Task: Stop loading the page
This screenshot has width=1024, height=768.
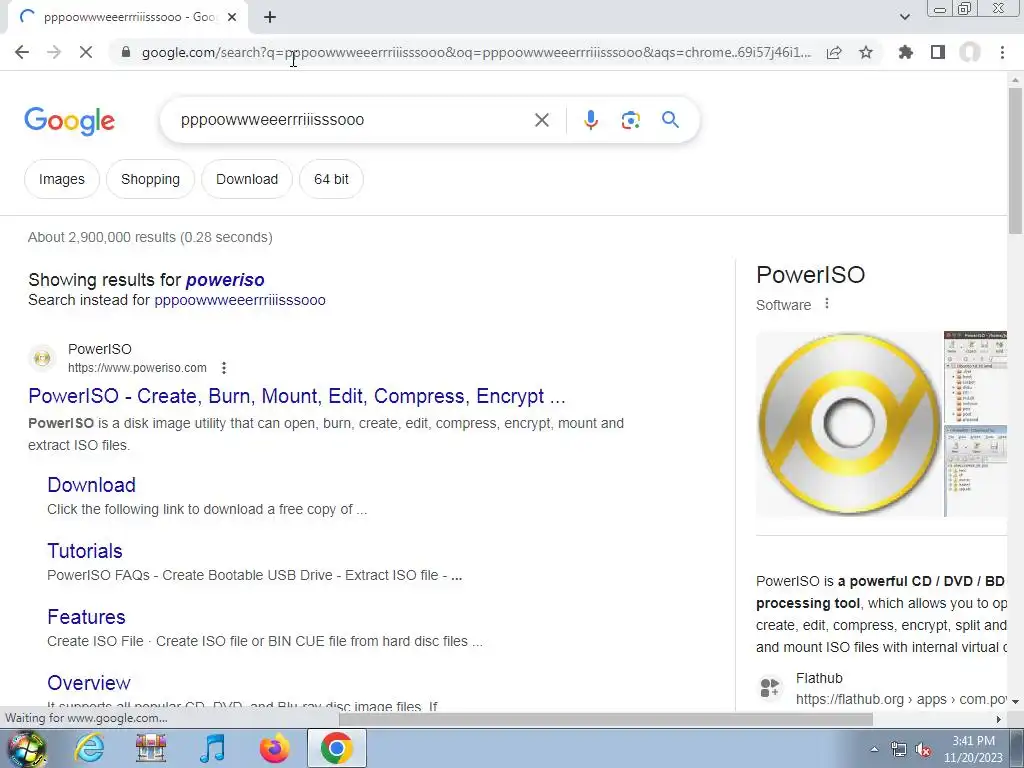Action: 86,52
